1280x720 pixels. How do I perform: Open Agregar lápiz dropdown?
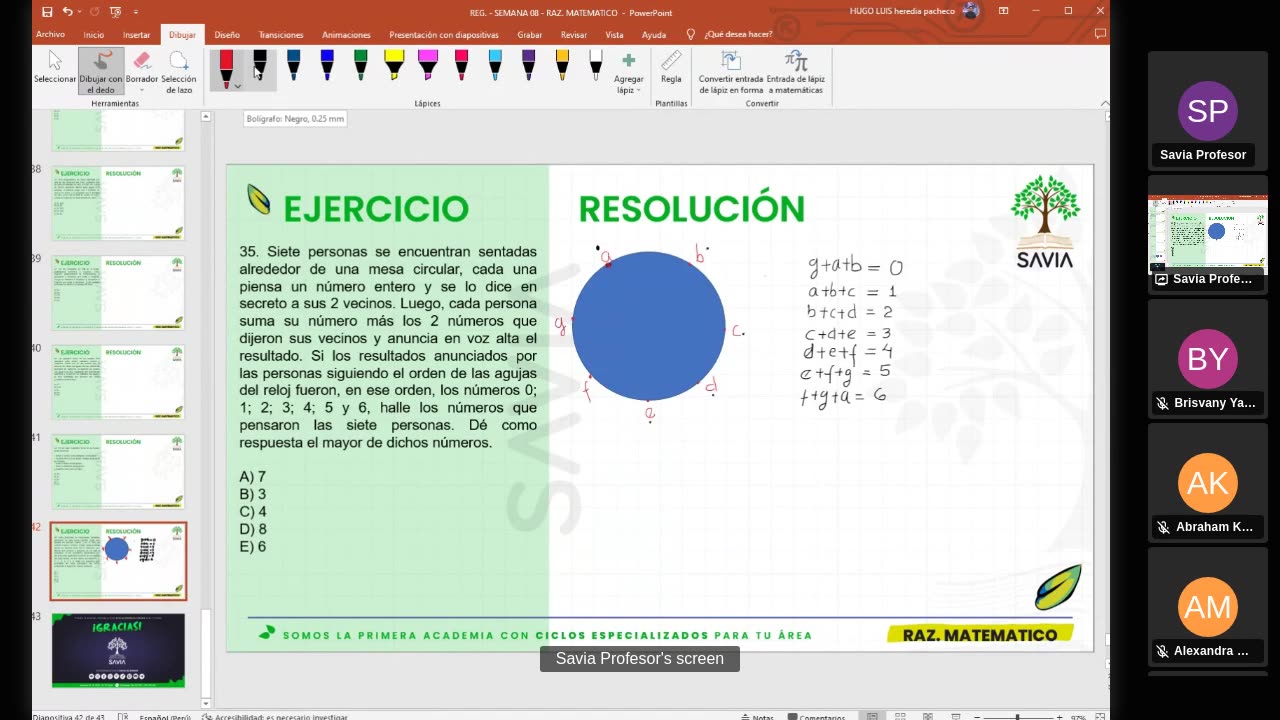pyautogui.click(x=629, y=72)
